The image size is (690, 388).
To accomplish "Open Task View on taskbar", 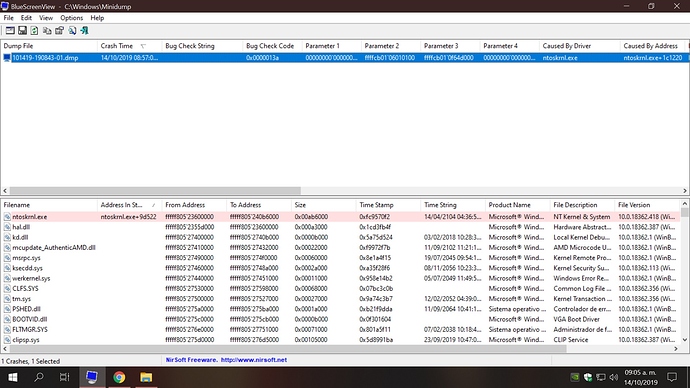I will (x=65, y=377).
